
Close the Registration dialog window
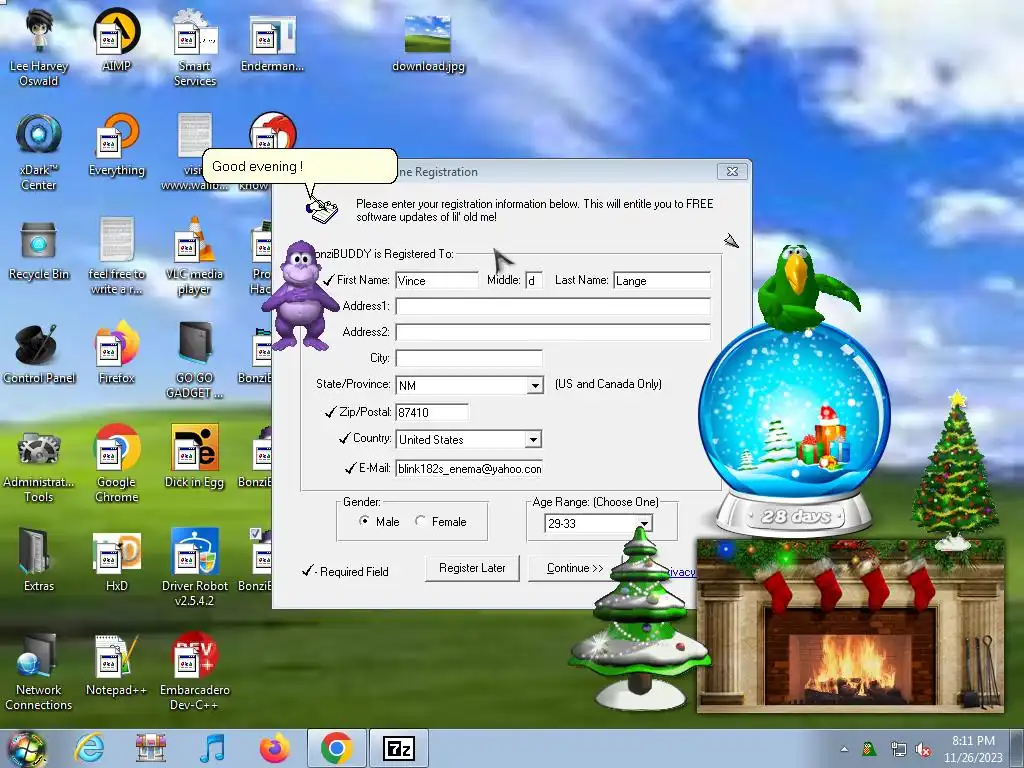tap(732, 171)
